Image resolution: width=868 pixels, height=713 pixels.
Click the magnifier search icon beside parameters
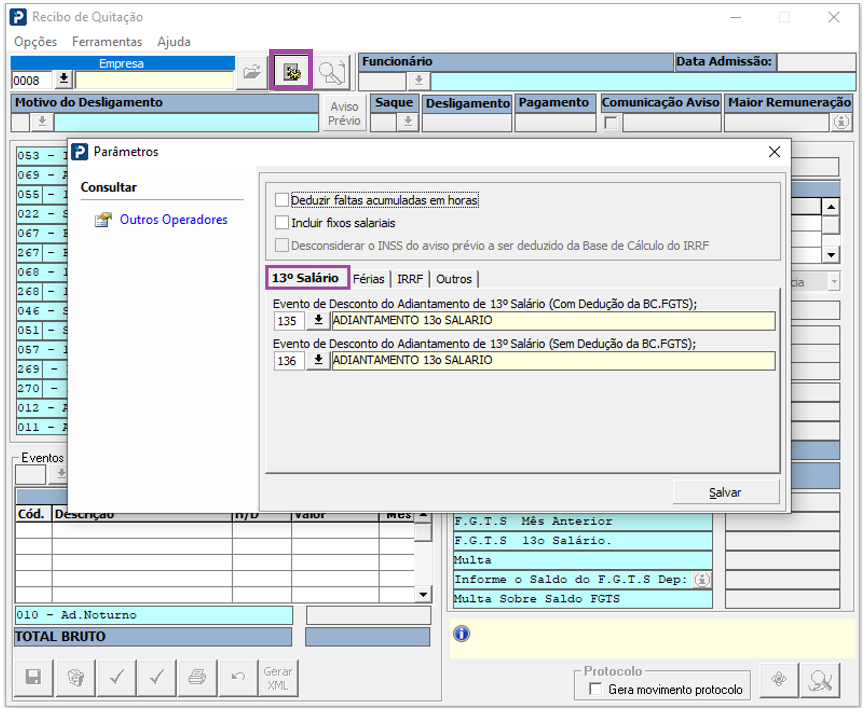[x=331, y=72]
